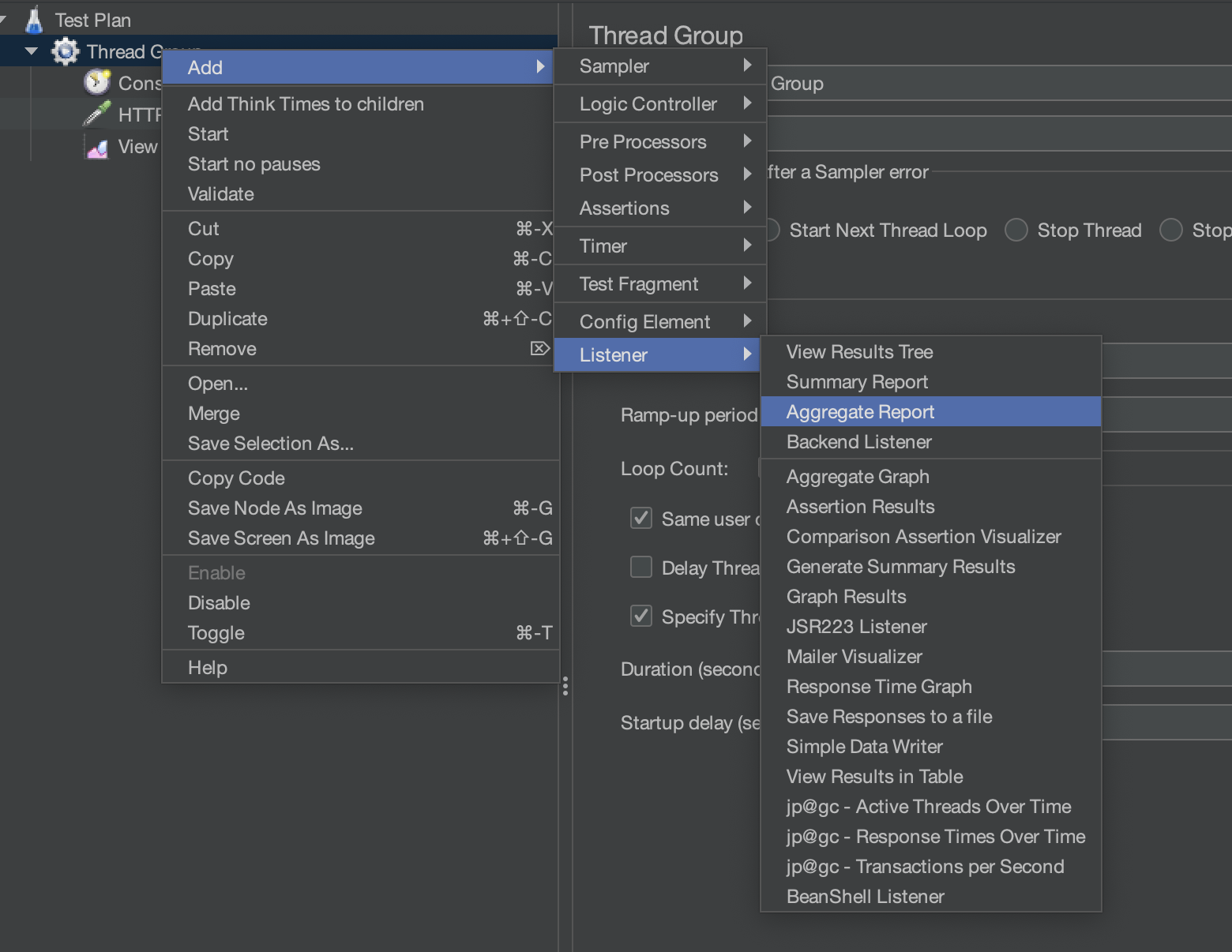
Task: Add jp@gc Transactions per Second
Action: point(931,867)
